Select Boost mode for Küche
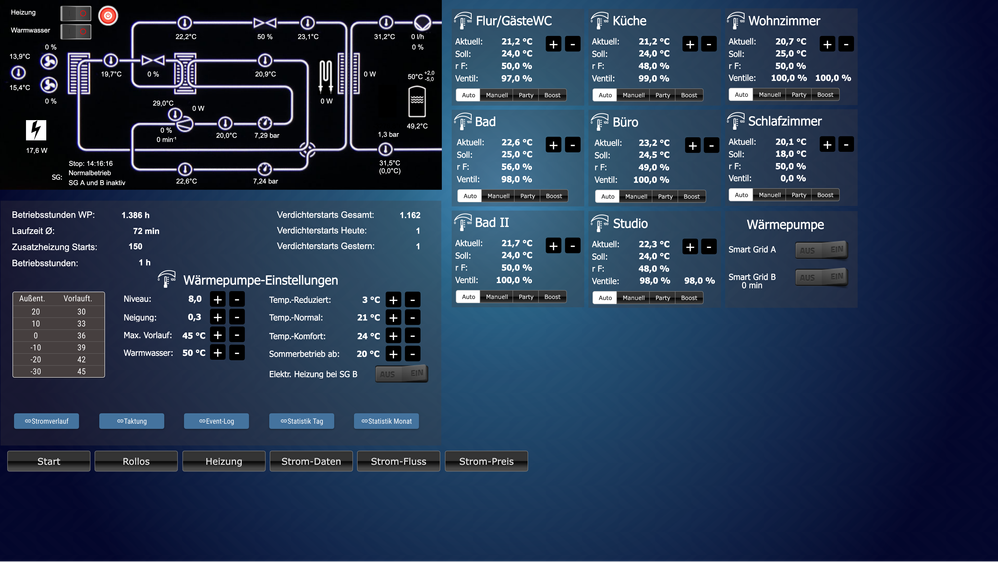 tap(689, 95)
